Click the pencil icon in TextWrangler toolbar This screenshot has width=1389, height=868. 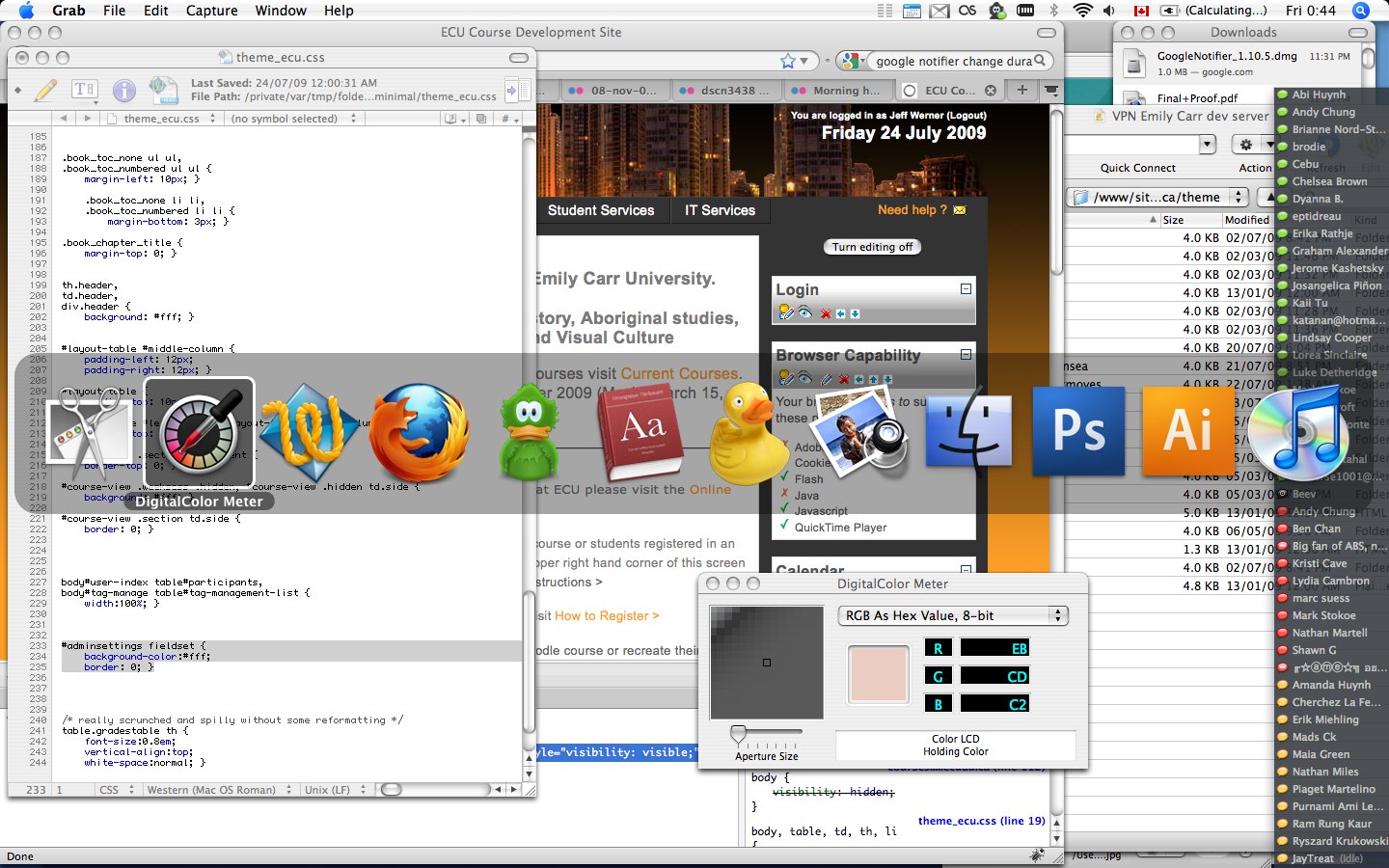tap(45, 91)
